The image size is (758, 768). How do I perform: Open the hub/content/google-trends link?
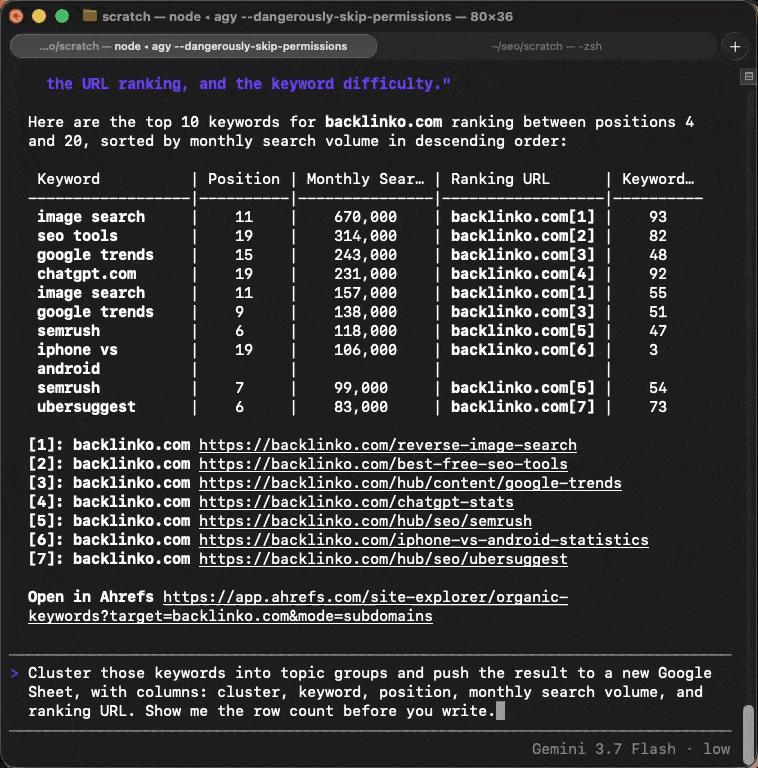tap(410, 483)
